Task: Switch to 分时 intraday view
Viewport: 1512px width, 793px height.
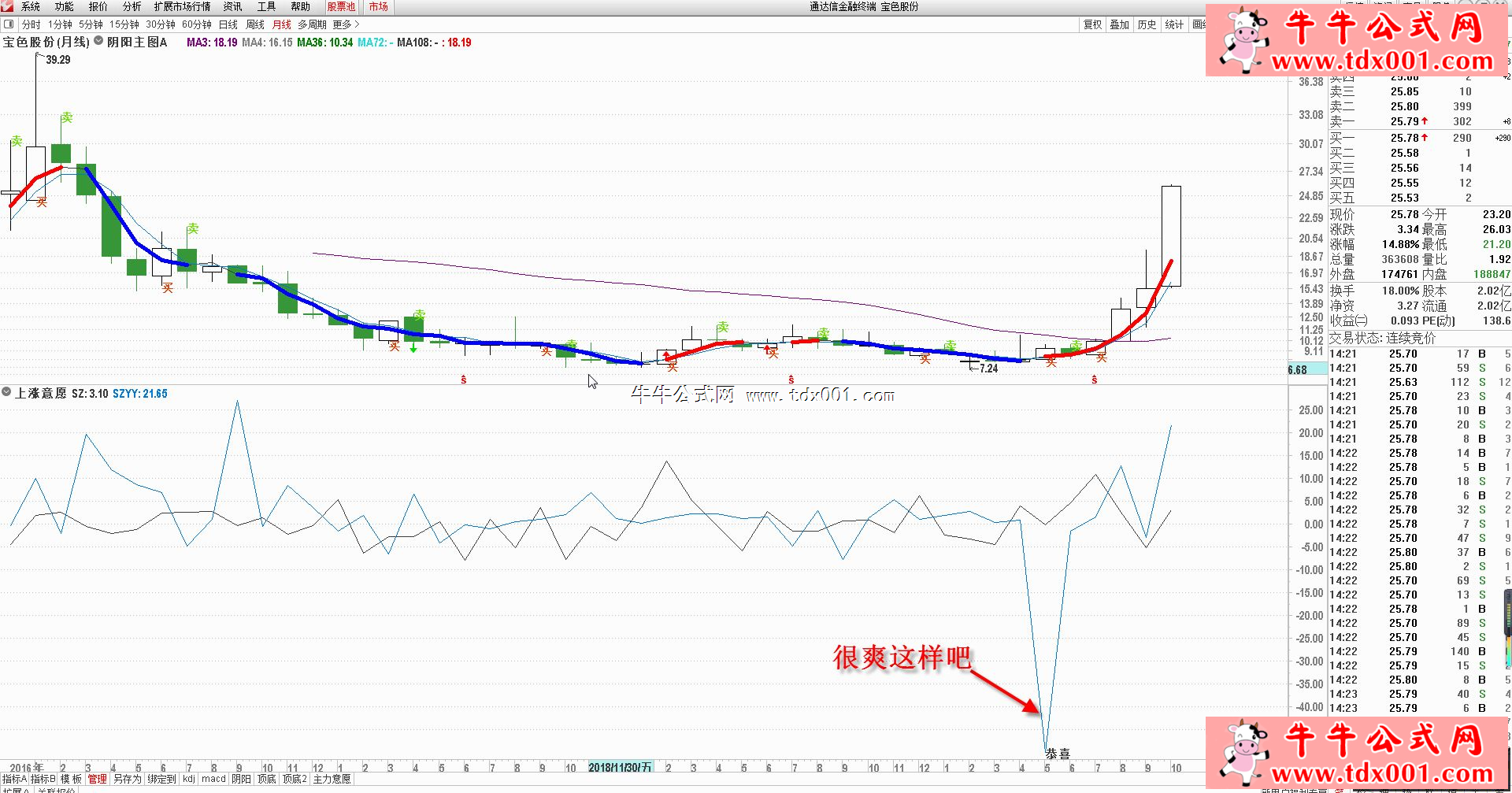Action: coord(31,24)
